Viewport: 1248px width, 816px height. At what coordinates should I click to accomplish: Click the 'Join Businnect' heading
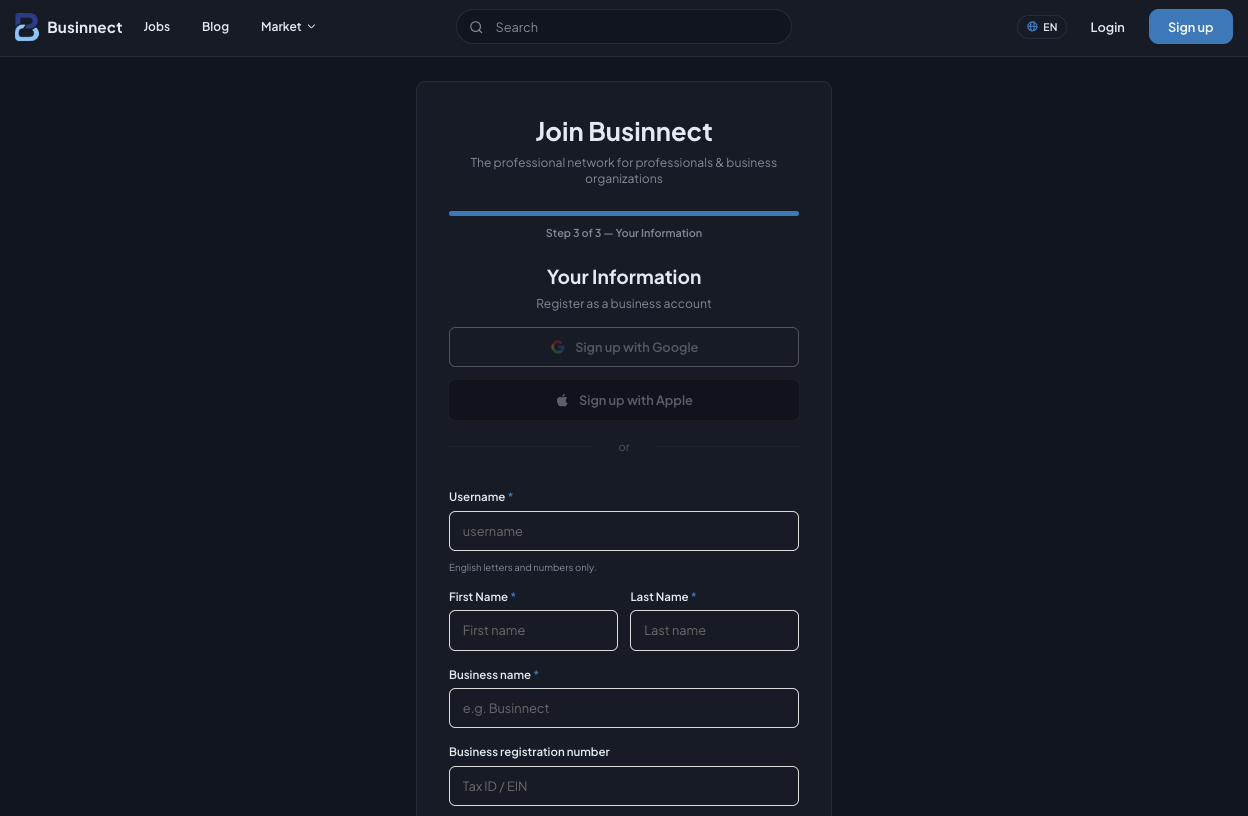pyautogui.click(x=623, y=132)
